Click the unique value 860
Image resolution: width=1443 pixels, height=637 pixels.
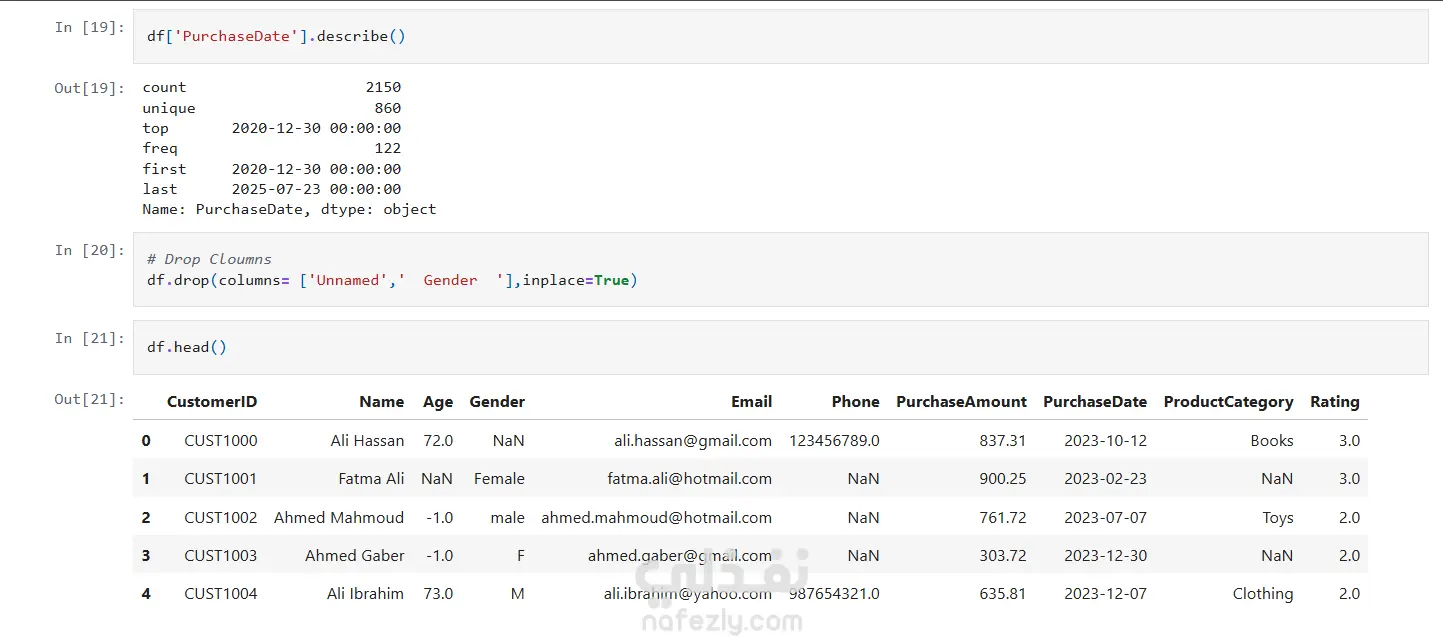pyautogui.click(x=388, y=108)
